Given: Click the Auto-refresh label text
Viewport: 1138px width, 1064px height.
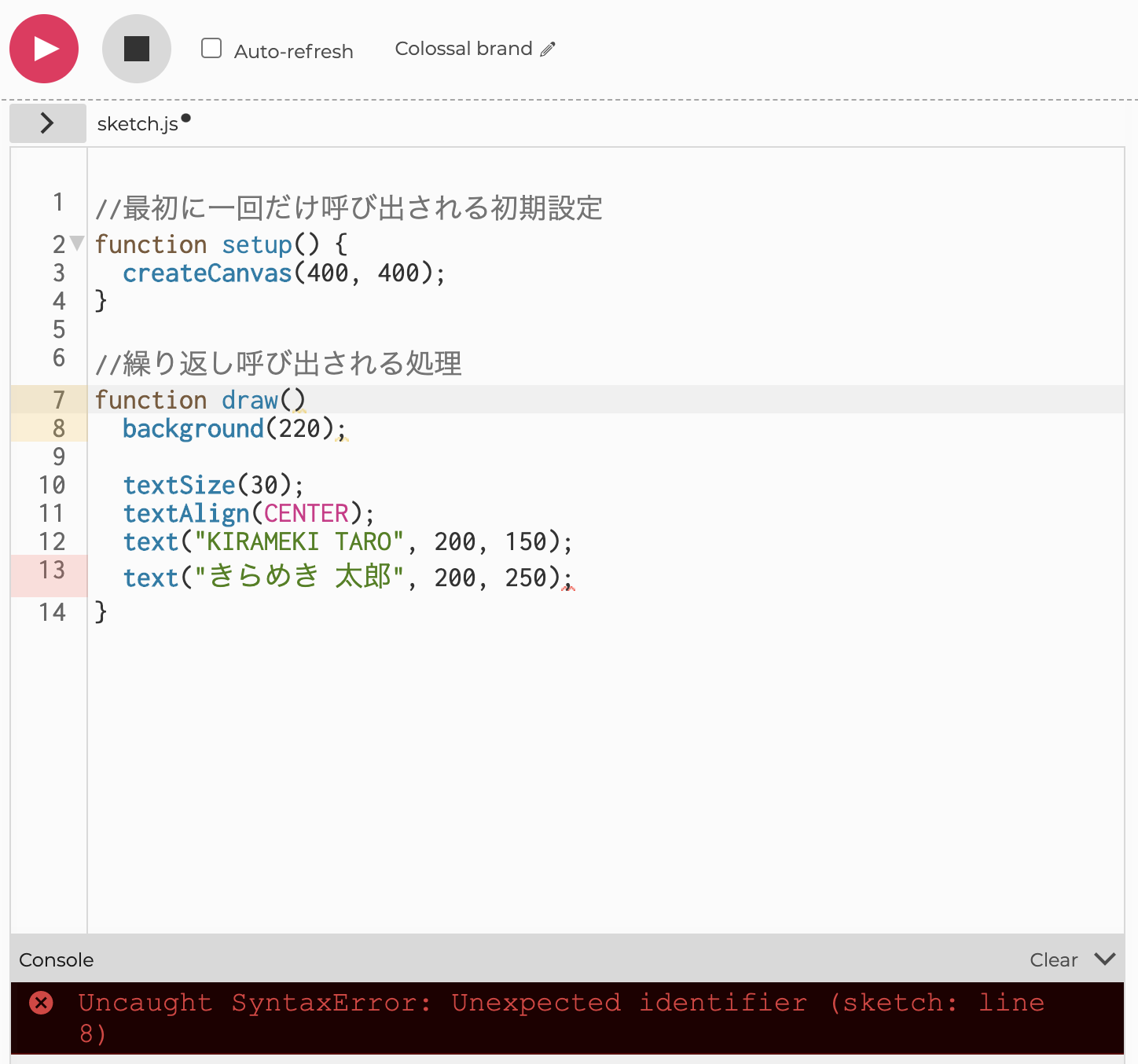Looking at the screenshot, I should click(293, 52).
